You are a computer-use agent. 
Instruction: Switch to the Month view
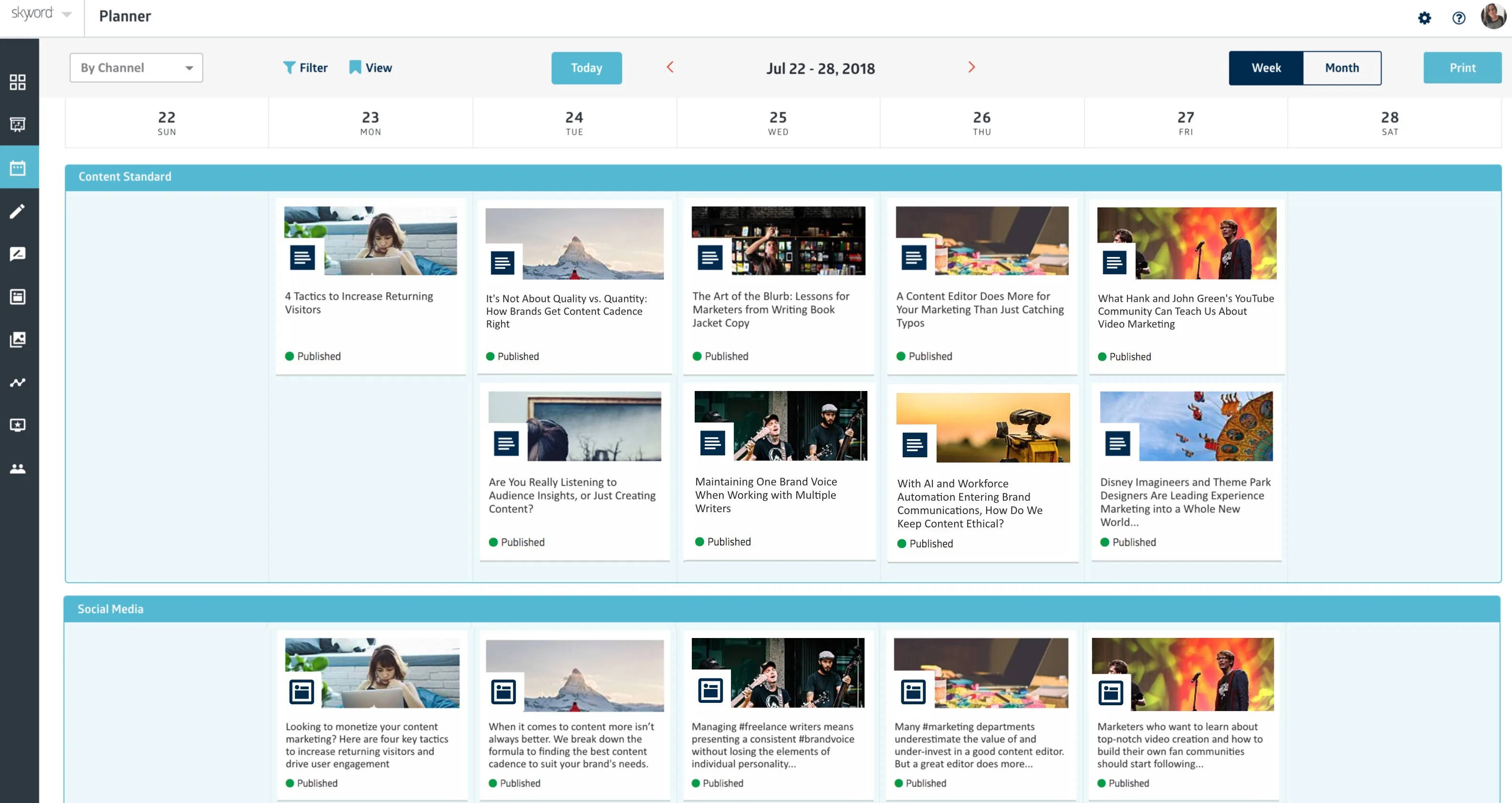point(1342,67)
